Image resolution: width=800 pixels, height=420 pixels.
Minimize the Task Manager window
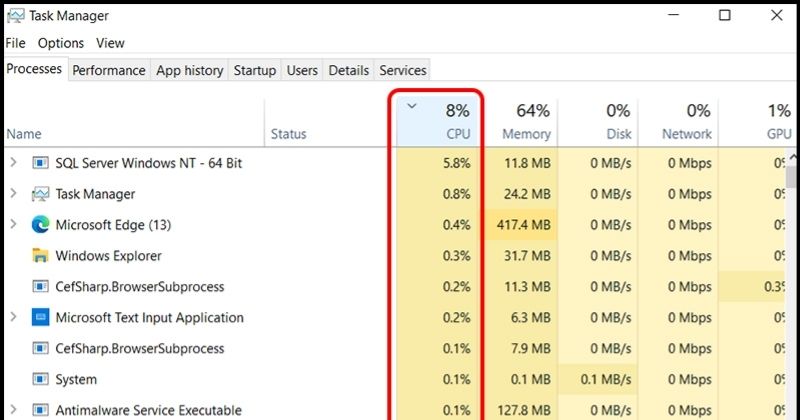pyautogui.click(x=673, y=15)
